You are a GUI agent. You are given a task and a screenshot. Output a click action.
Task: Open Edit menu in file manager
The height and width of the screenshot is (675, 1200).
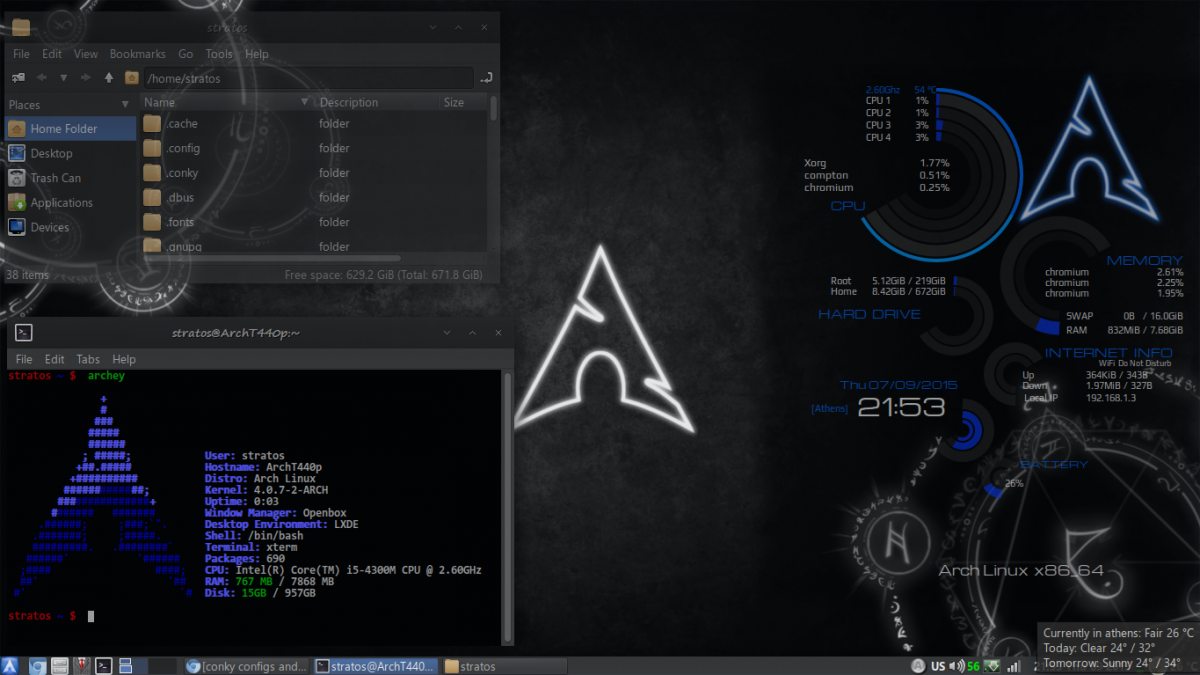pyautogui.click(x=52, y=54)
